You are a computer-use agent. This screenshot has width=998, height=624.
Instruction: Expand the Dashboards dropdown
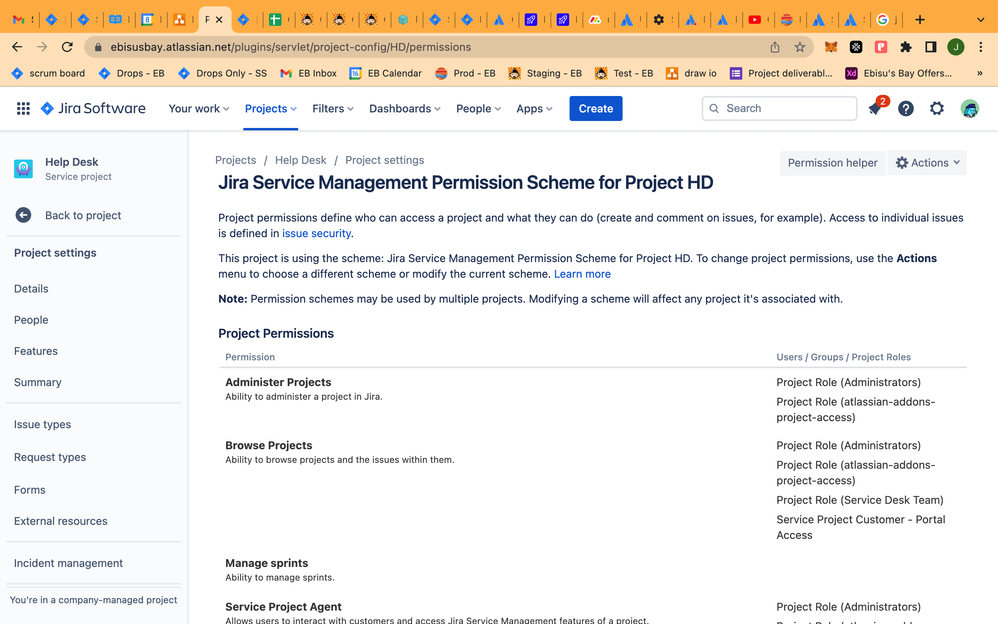(405, 109)
